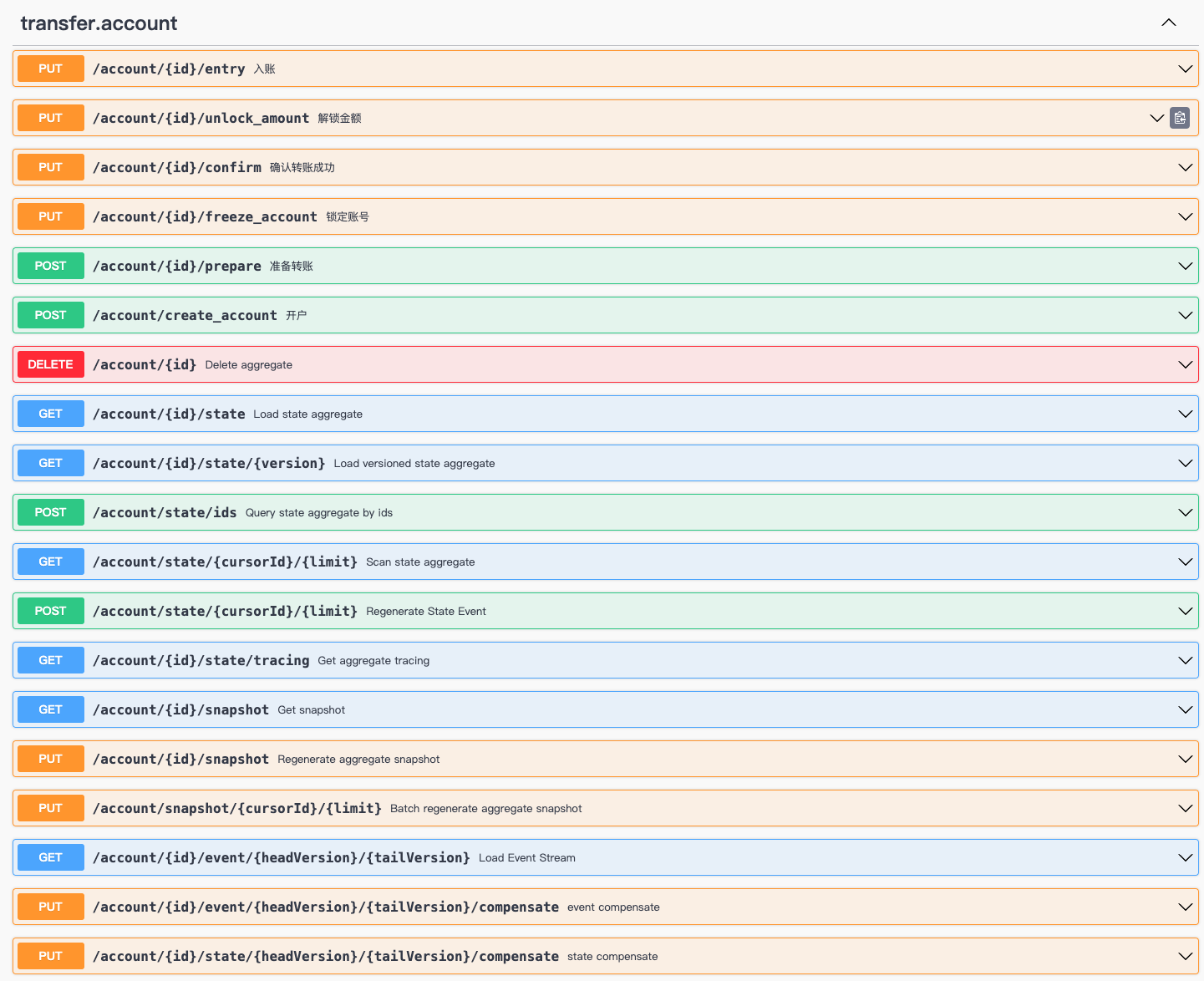Open the /account/create_account endpoint path
The height and width of the screenshot is (981, 1204).
tap(185, 315)
